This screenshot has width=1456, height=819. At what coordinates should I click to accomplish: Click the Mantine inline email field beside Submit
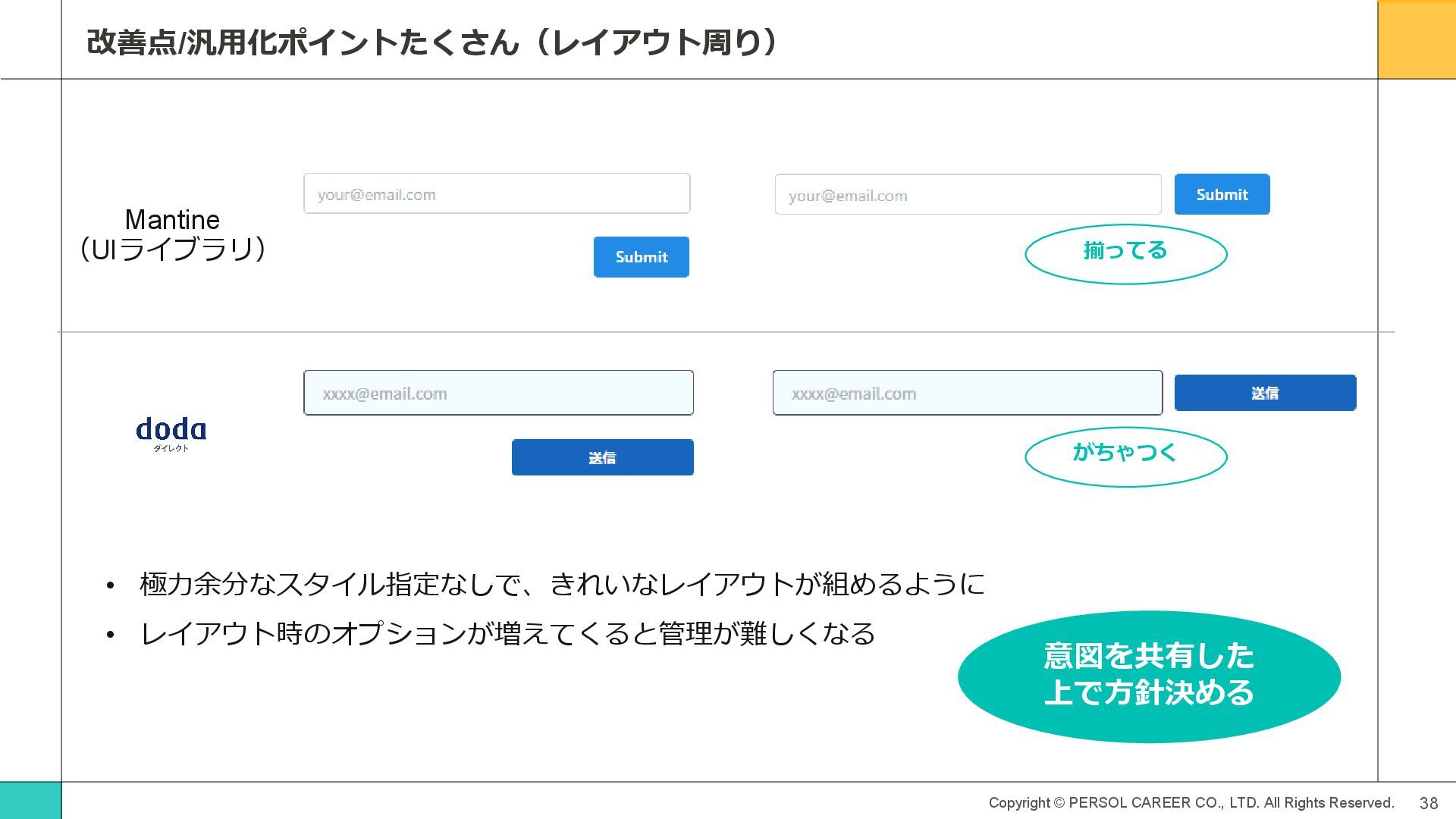click(x=968, y=195)
